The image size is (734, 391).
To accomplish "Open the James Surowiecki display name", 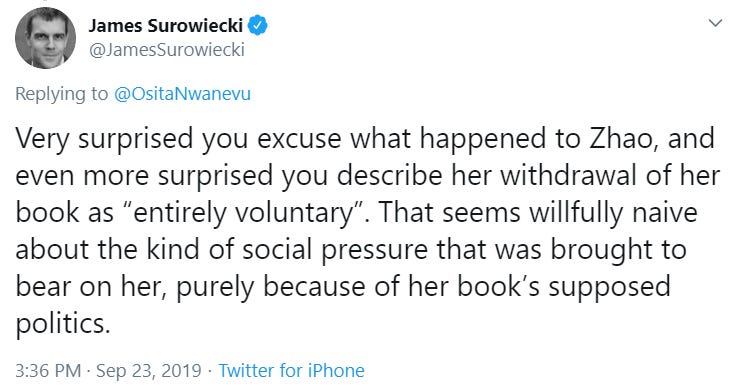I will click(166, 25).
